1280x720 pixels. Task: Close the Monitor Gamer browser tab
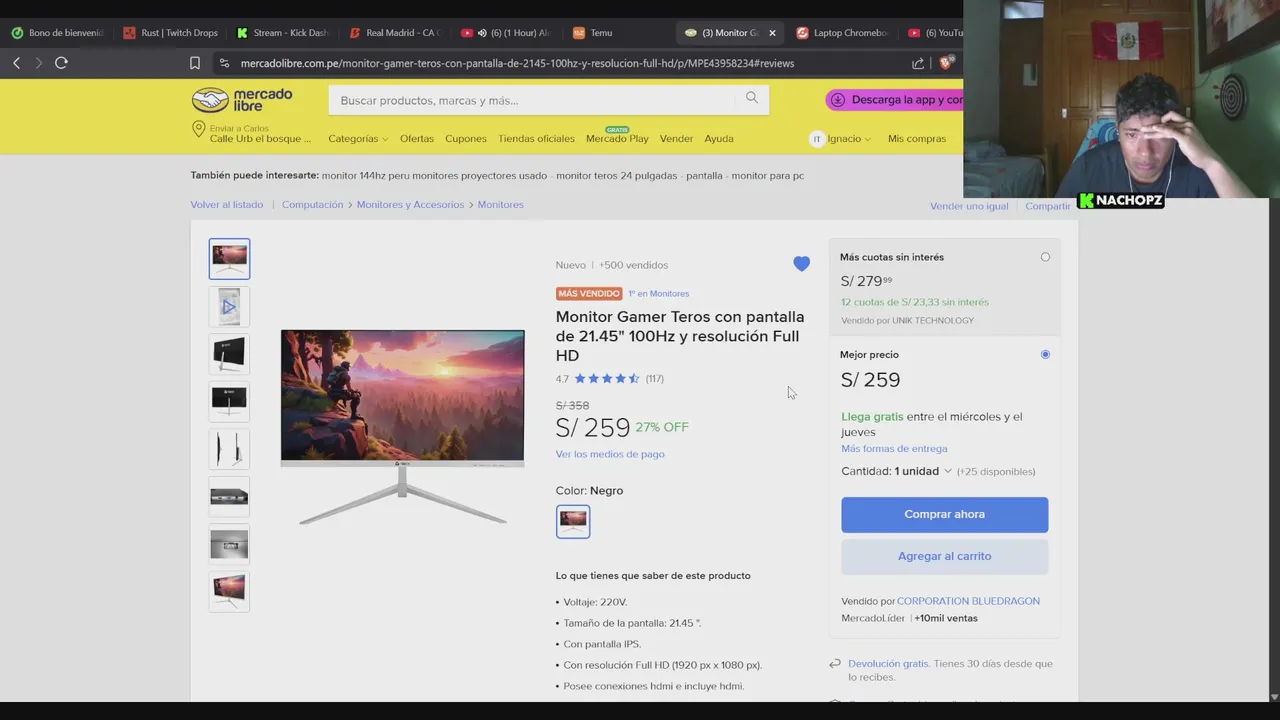click(x=772, y=33)
